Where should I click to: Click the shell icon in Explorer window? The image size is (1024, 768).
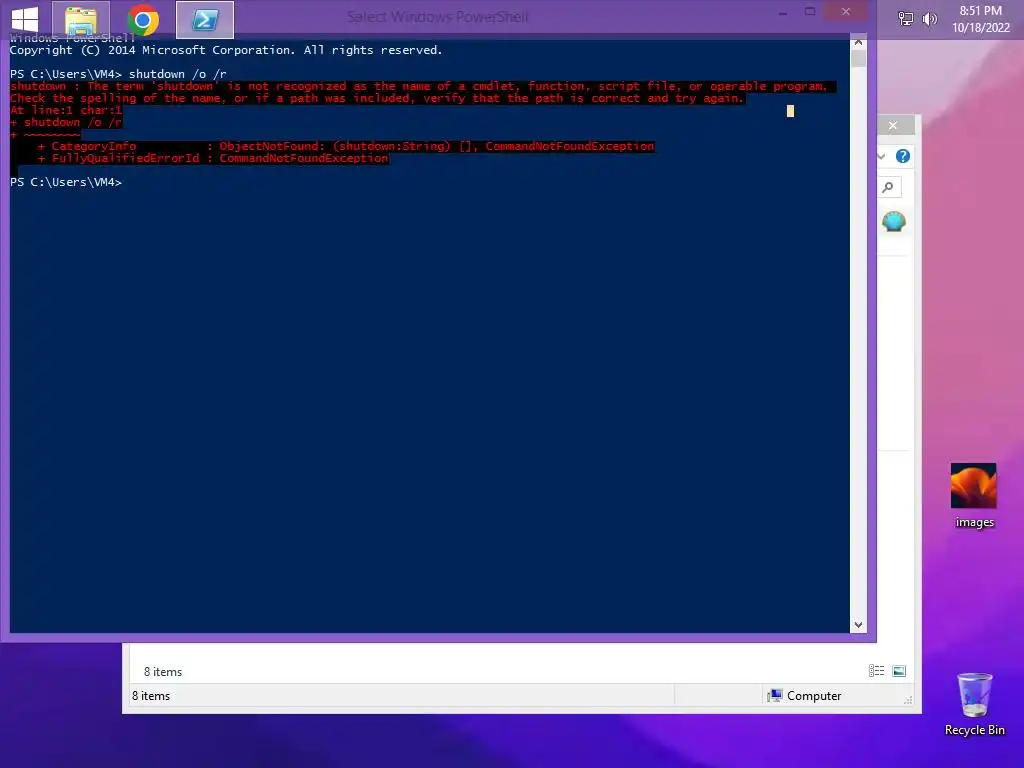(x=893, y=221)
